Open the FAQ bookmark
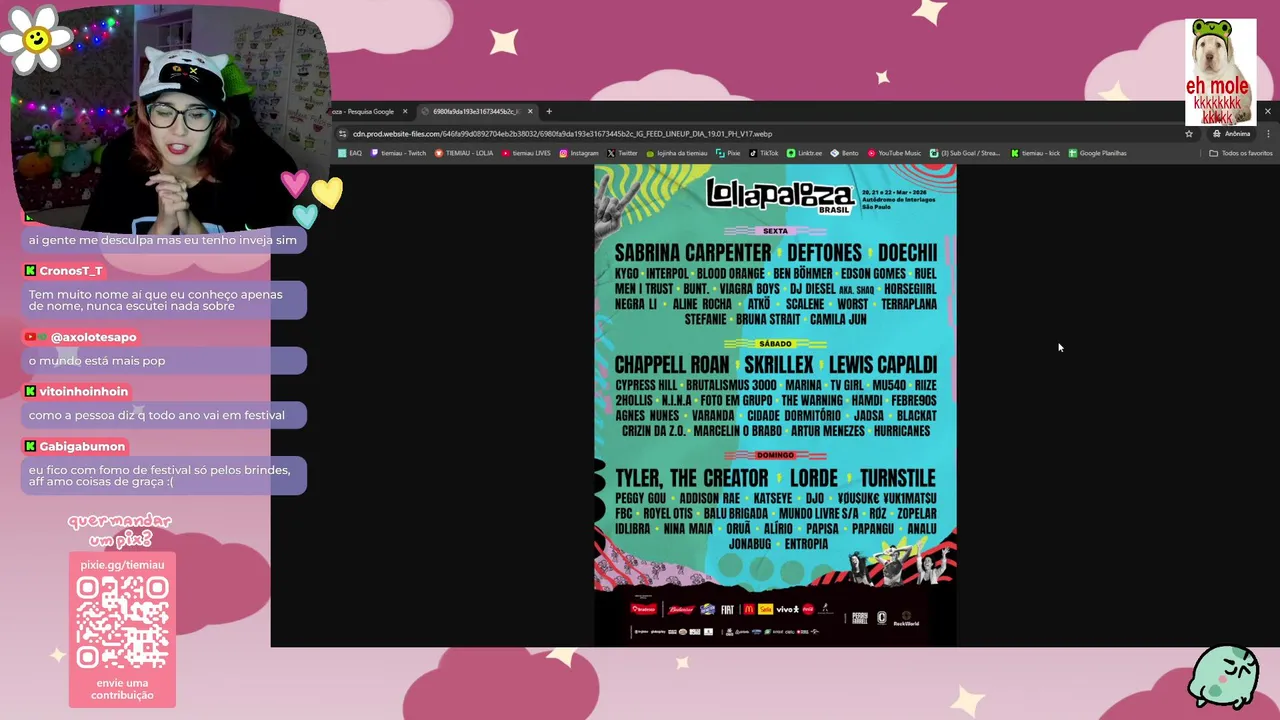1280x720 pixels. (350, 153)
